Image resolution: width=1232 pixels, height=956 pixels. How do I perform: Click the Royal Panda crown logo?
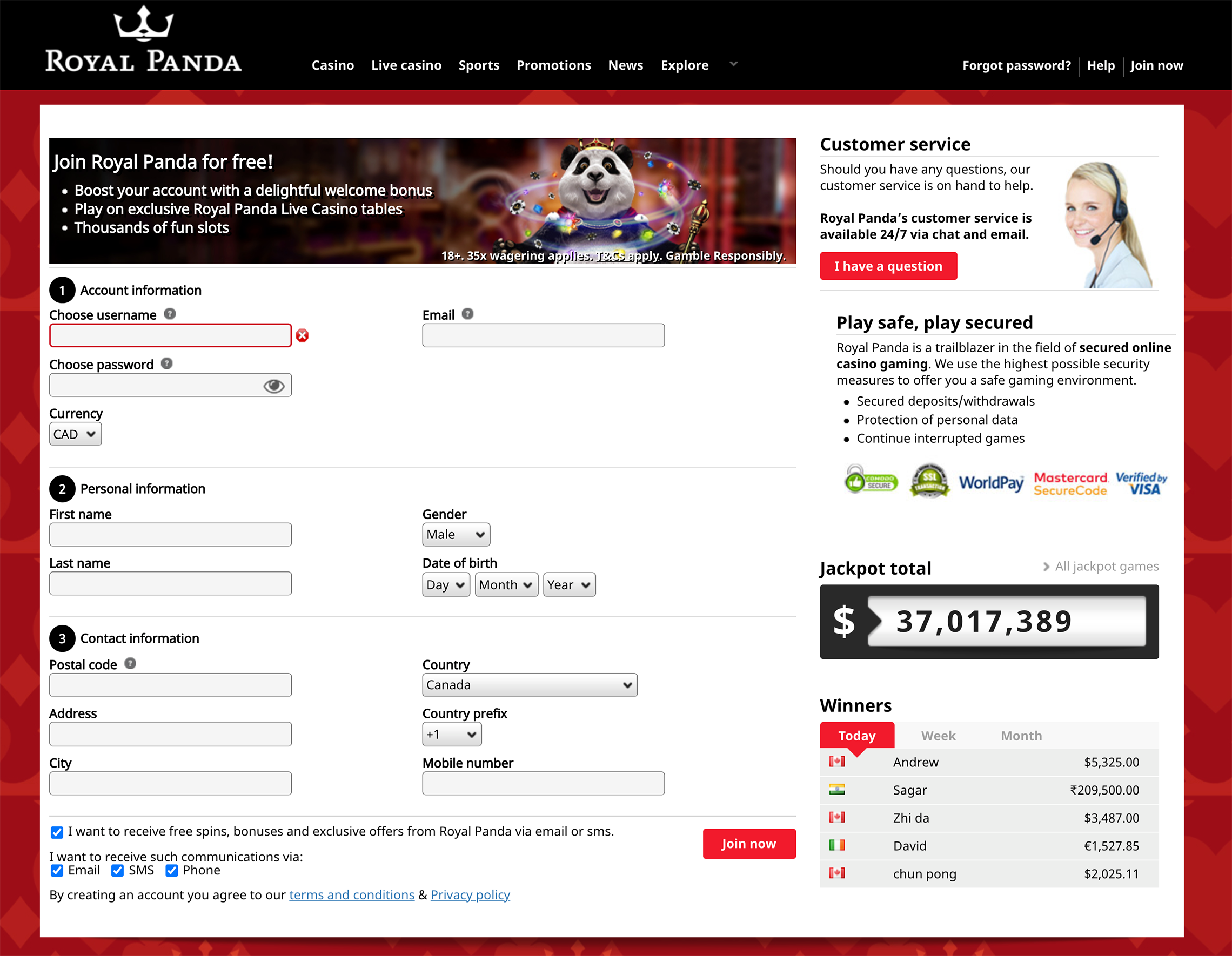click(143, 39)
